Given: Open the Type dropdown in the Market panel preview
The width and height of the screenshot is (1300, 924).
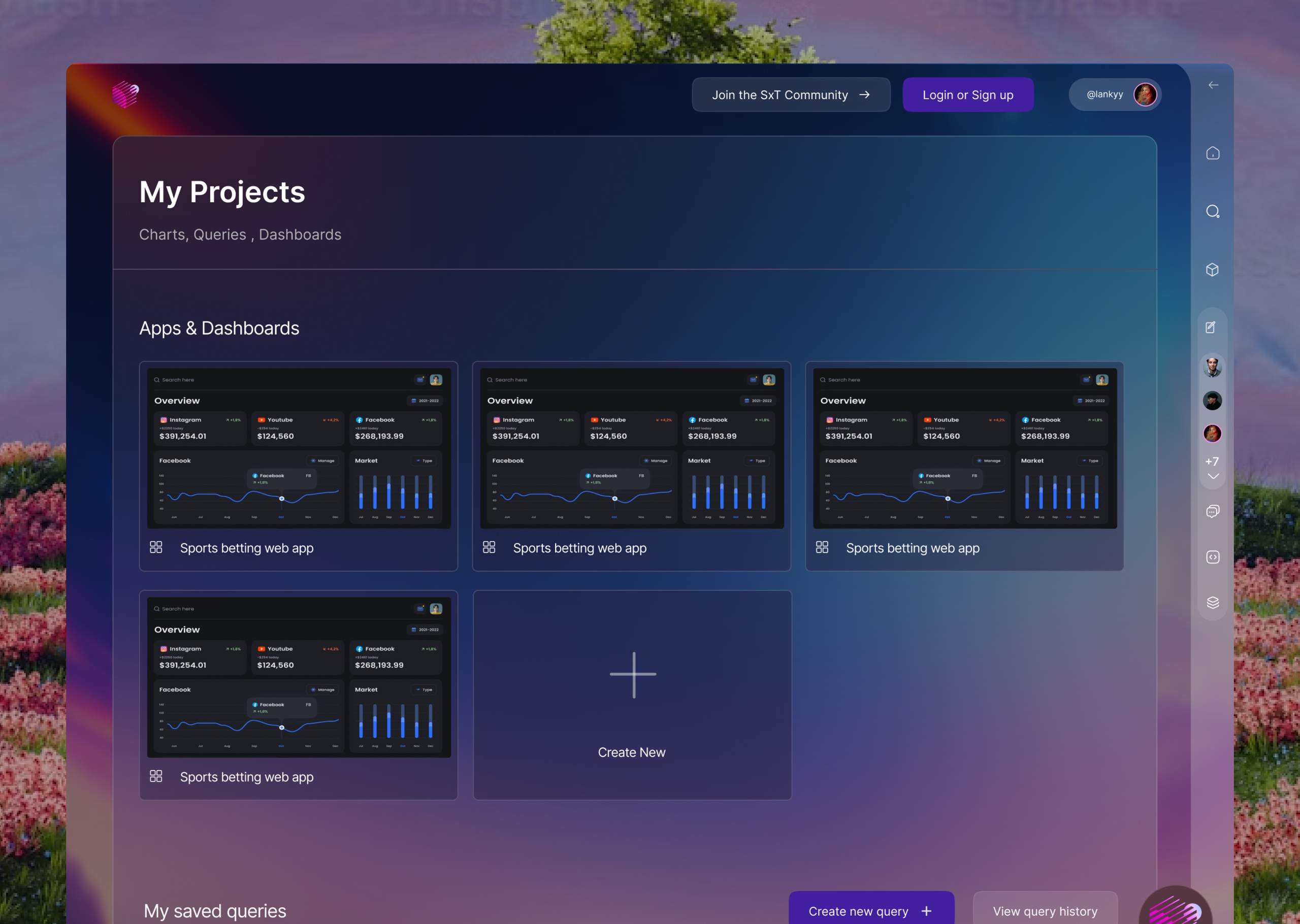Looking at the screenshot, I should click(425, 461).
